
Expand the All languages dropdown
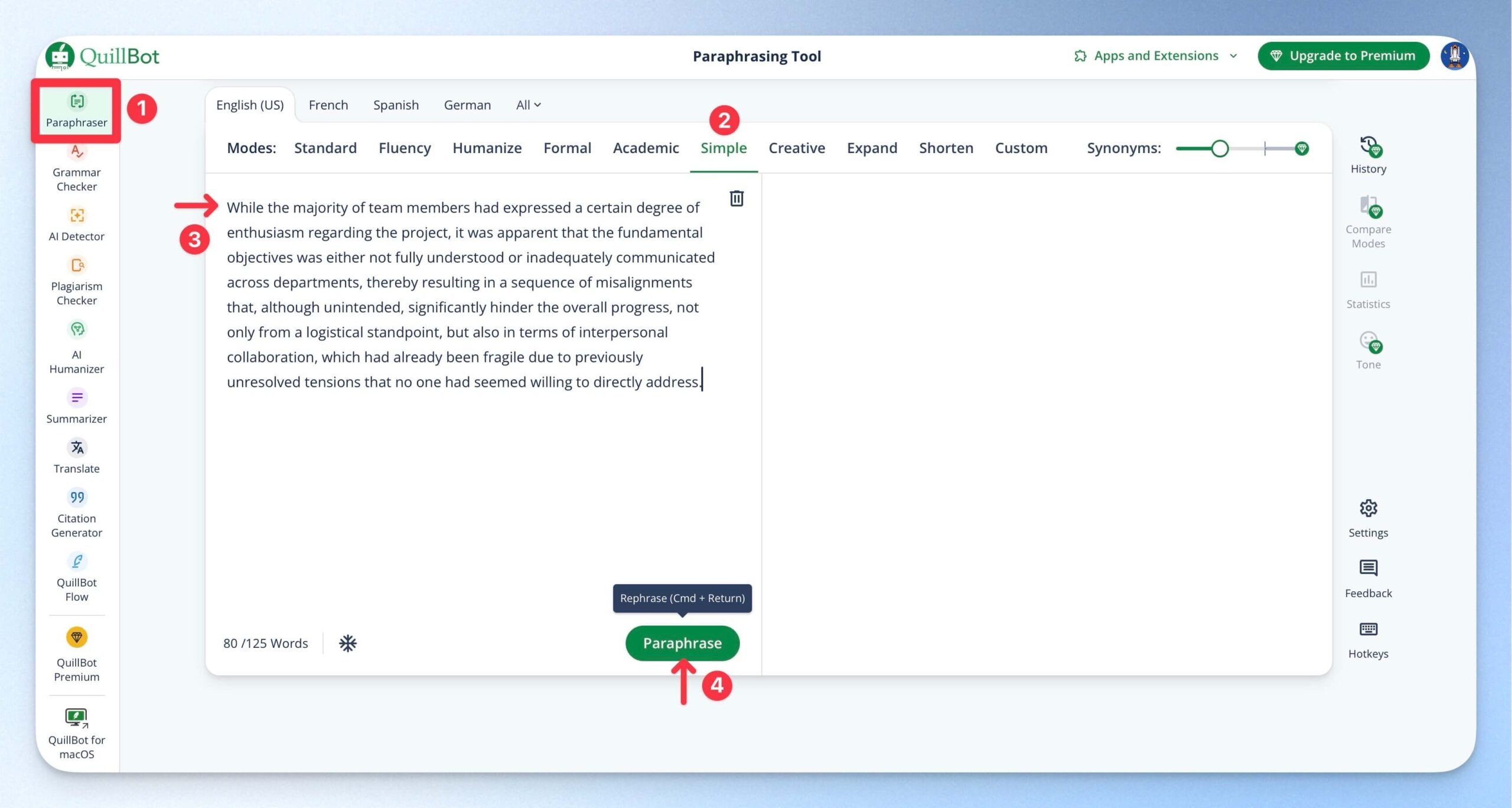[x=528, y=105]
